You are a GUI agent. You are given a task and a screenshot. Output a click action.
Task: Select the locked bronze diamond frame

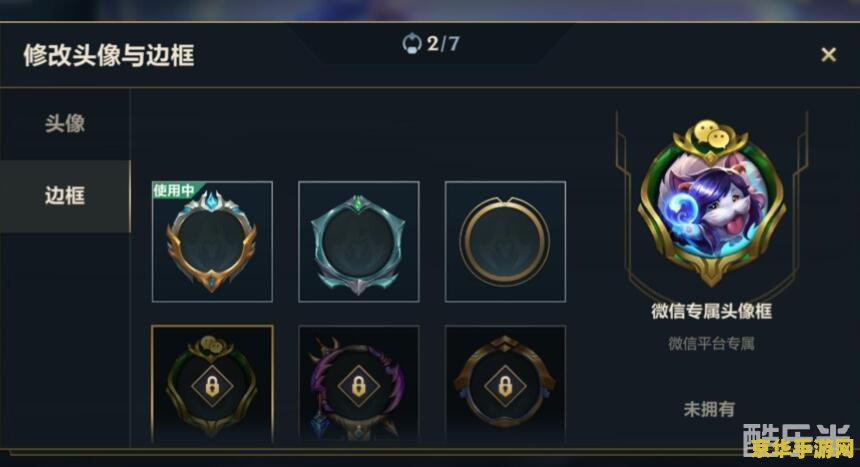(505, 384)
